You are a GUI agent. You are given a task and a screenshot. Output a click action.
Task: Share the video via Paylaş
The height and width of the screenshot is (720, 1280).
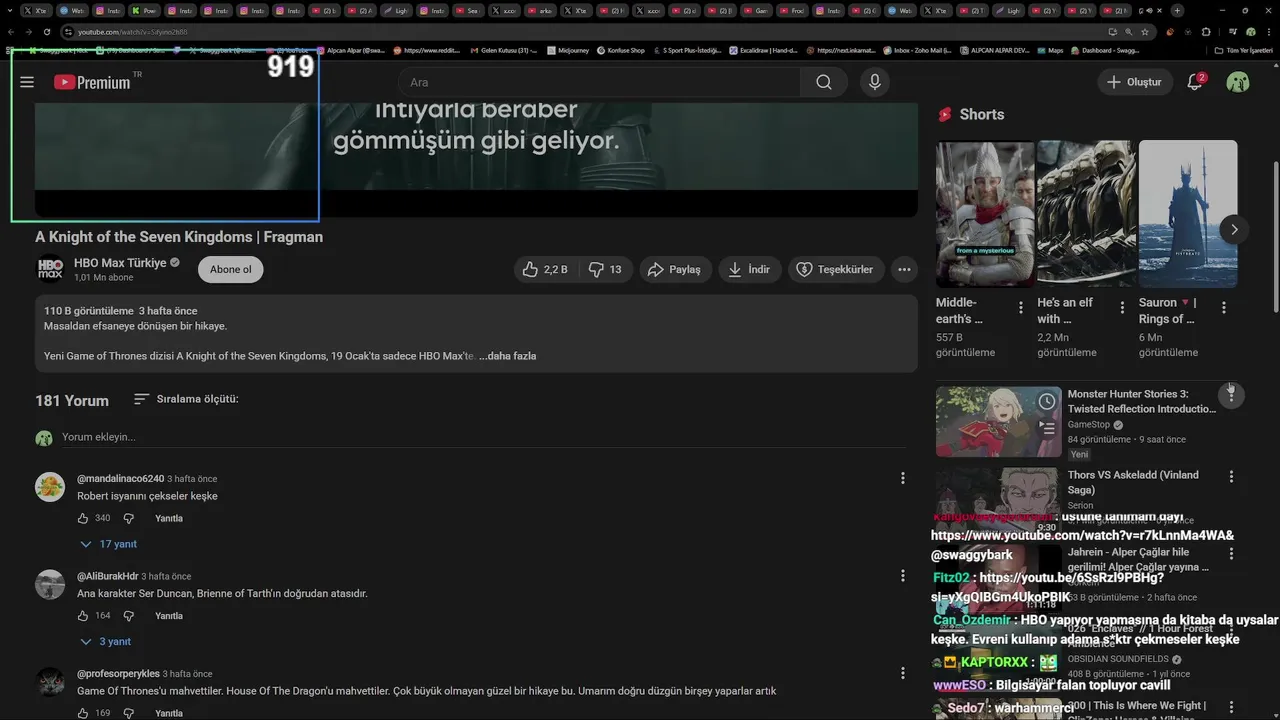pyautogui.click(x=674, y=269)
